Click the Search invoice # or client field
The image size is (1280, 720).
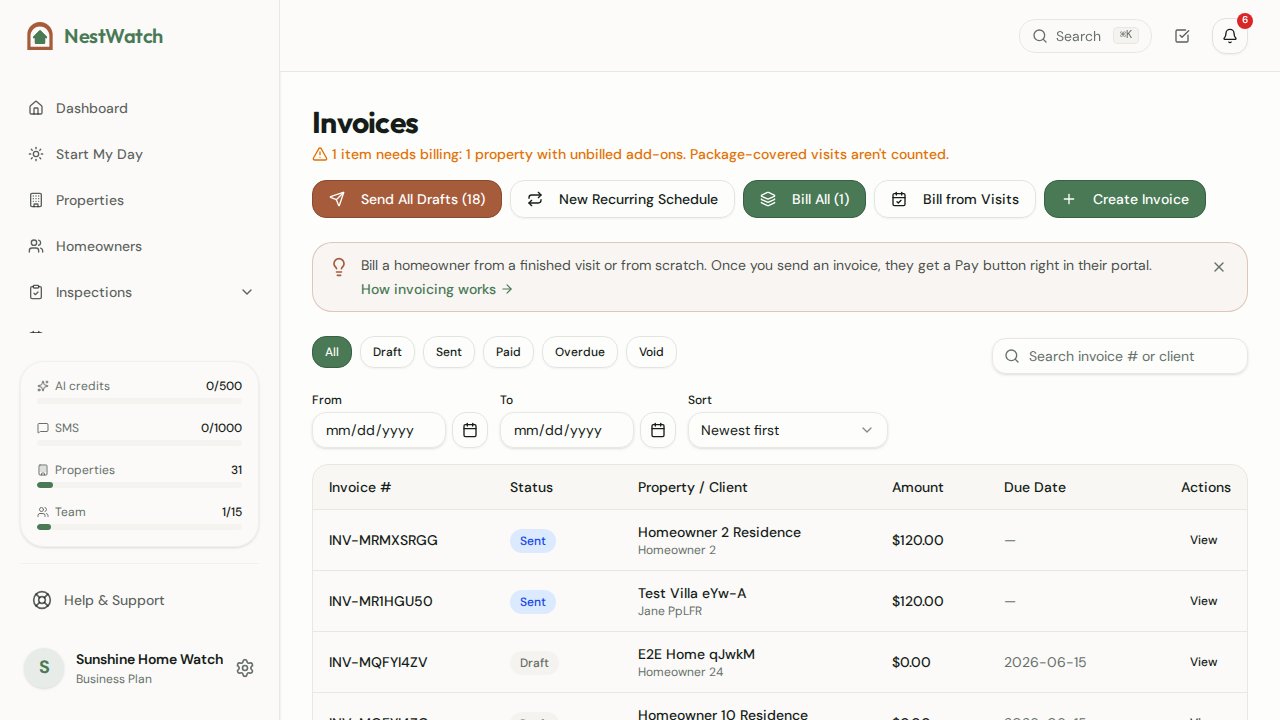[x=1120, y=356]
